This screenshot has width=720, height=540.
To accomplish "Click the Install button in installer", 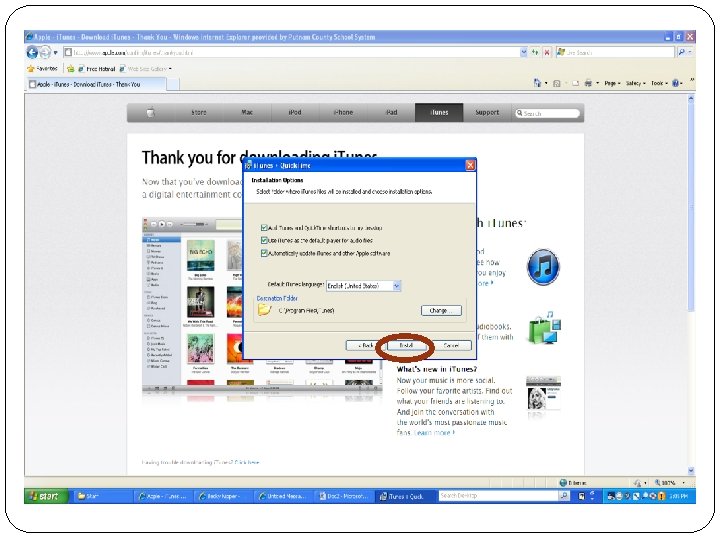I will (x=406, y=345).
